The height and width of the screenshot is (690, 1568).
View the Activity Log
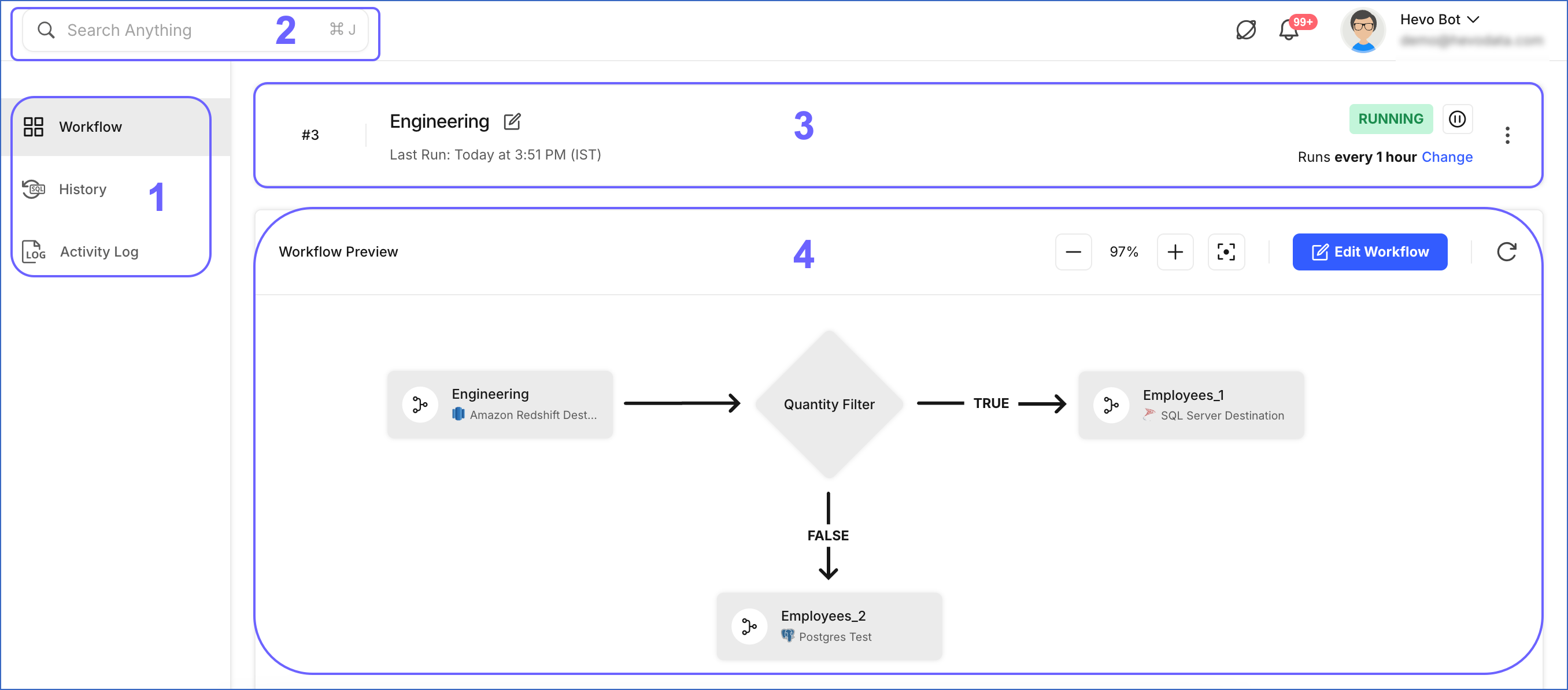coord(98,251)
